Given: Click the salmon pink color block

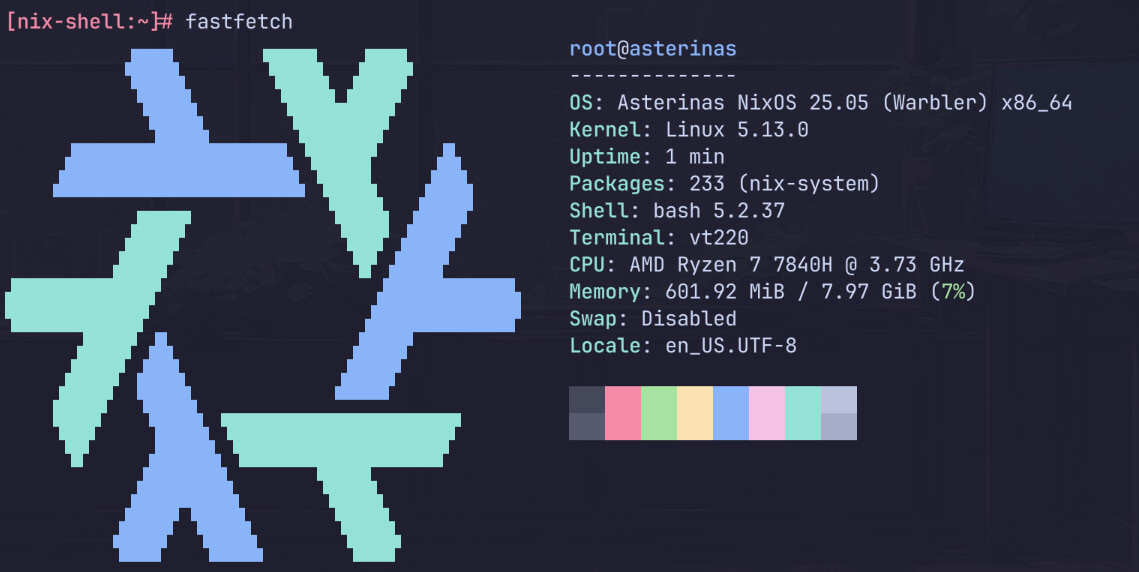Looking at the screenshot, I should [622, 413].
